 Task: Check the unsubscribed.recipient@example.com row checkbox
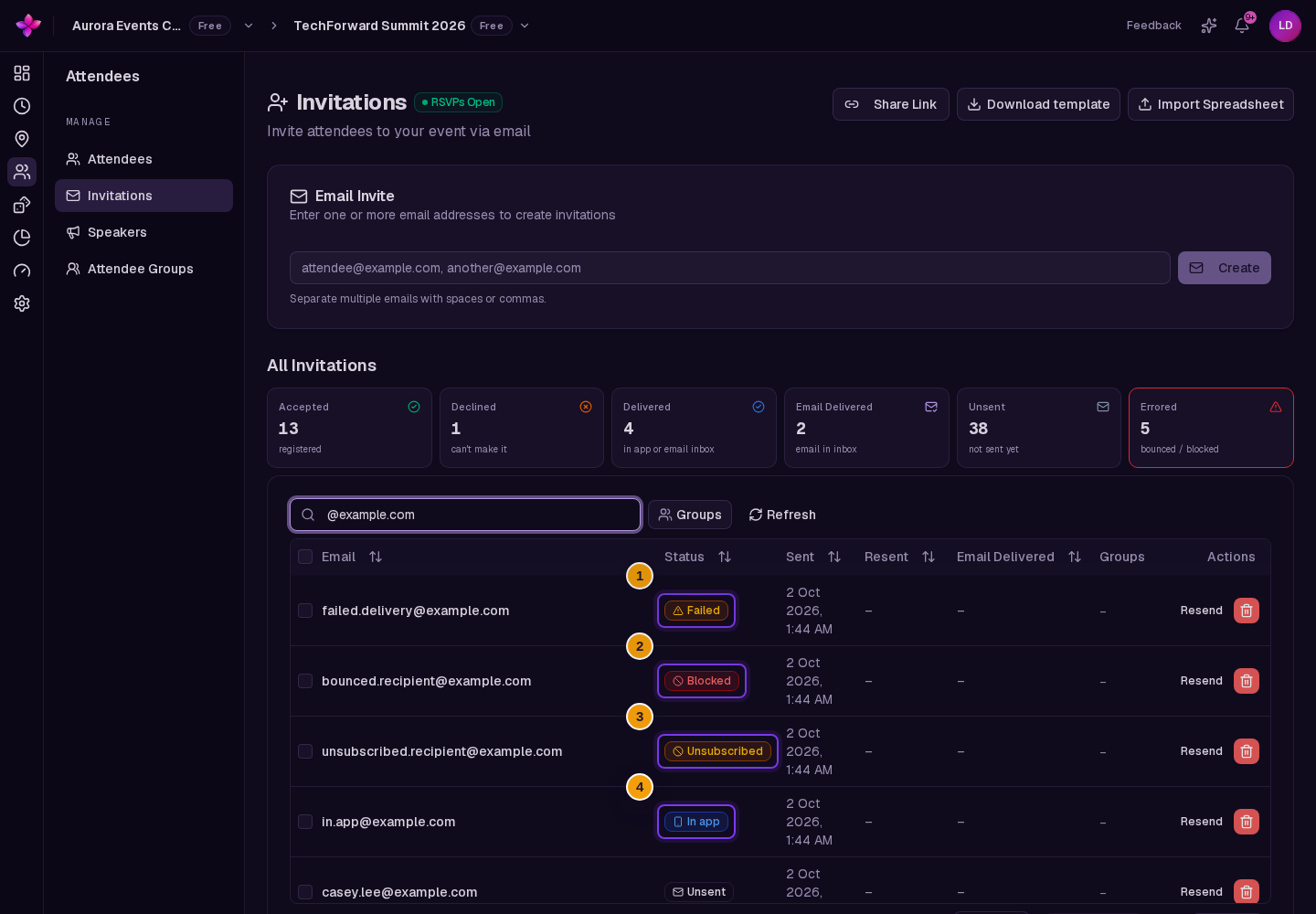[x=305, y=751]
